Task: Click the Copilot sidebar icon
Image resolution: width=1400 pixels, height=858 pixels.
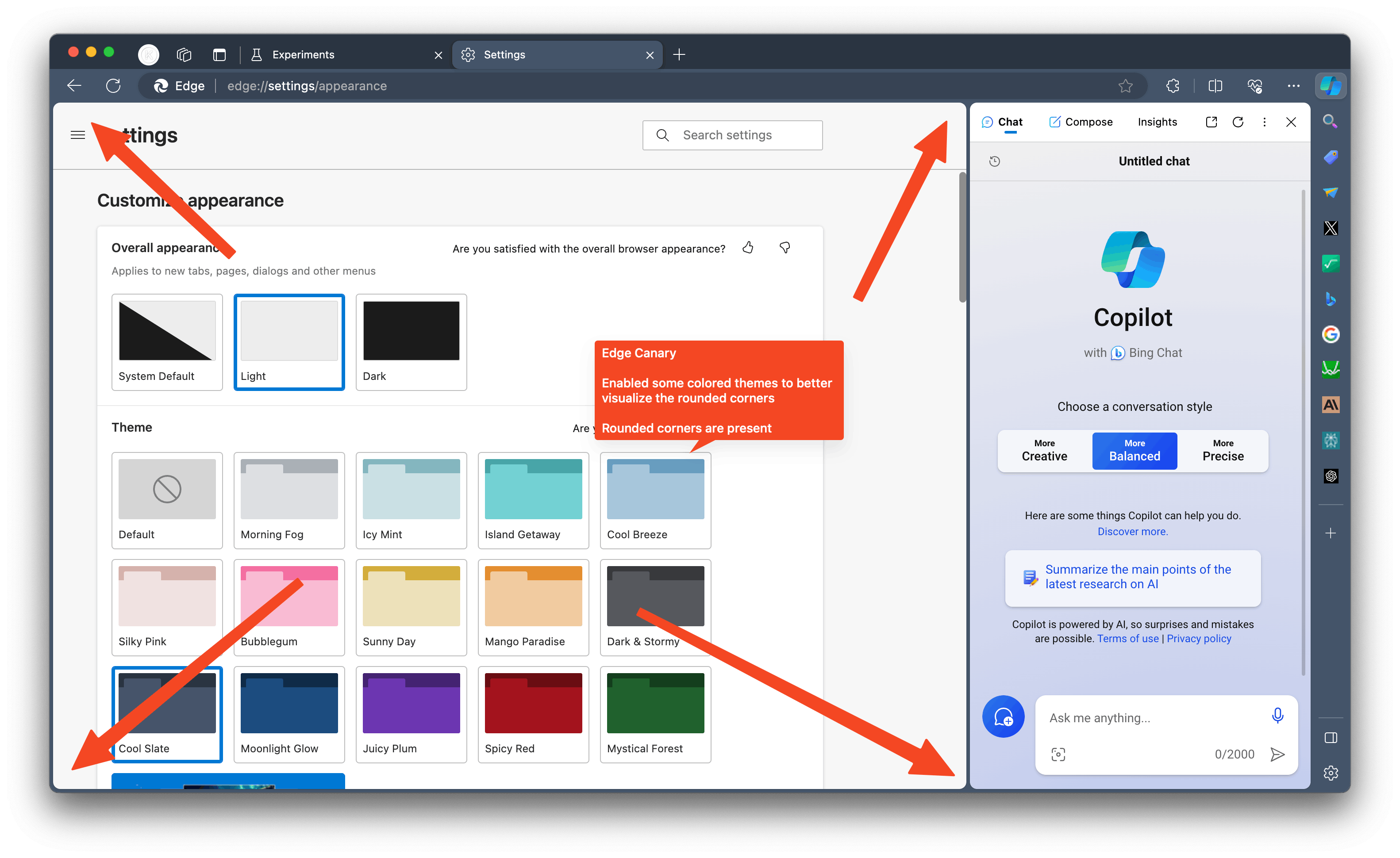Action: [1330, 86]
